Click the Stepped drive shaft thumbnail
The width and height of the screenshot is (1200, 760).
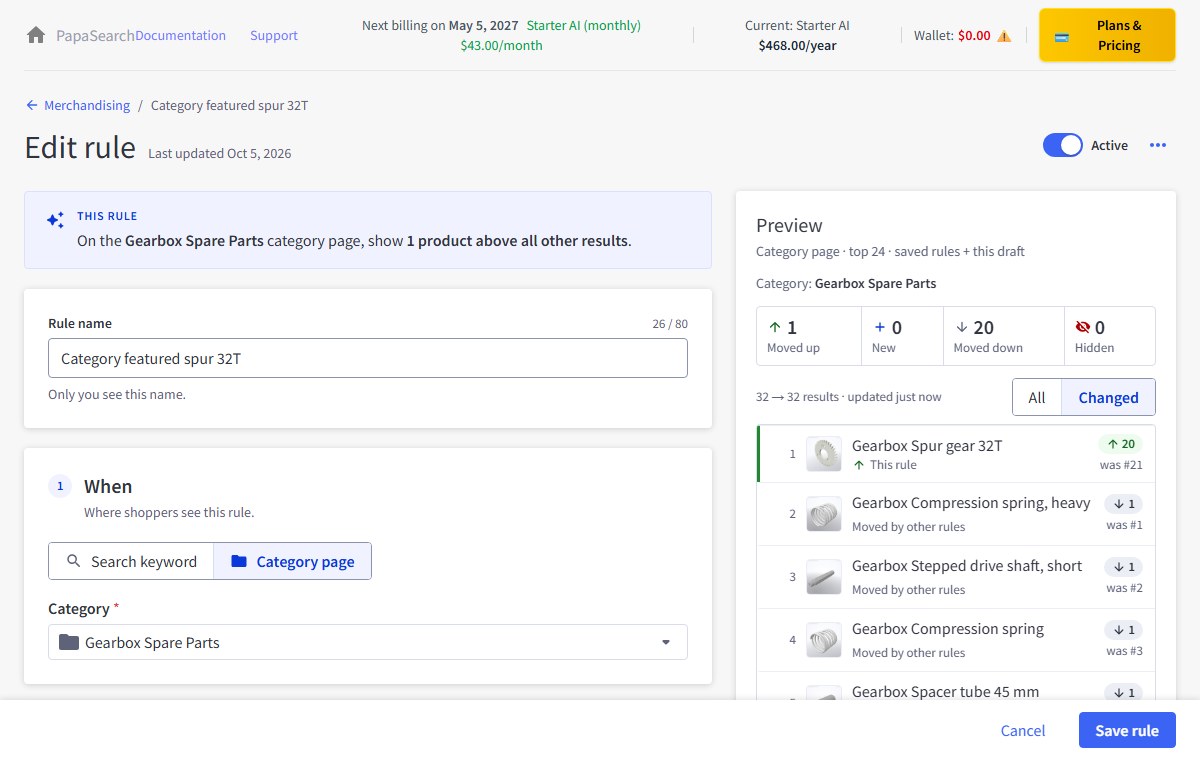tap(824, 577)
